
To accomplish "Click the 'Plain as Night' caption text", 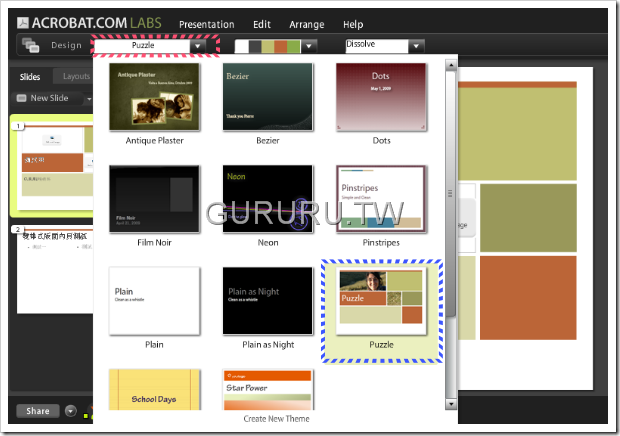I will (x=268, y=345).
